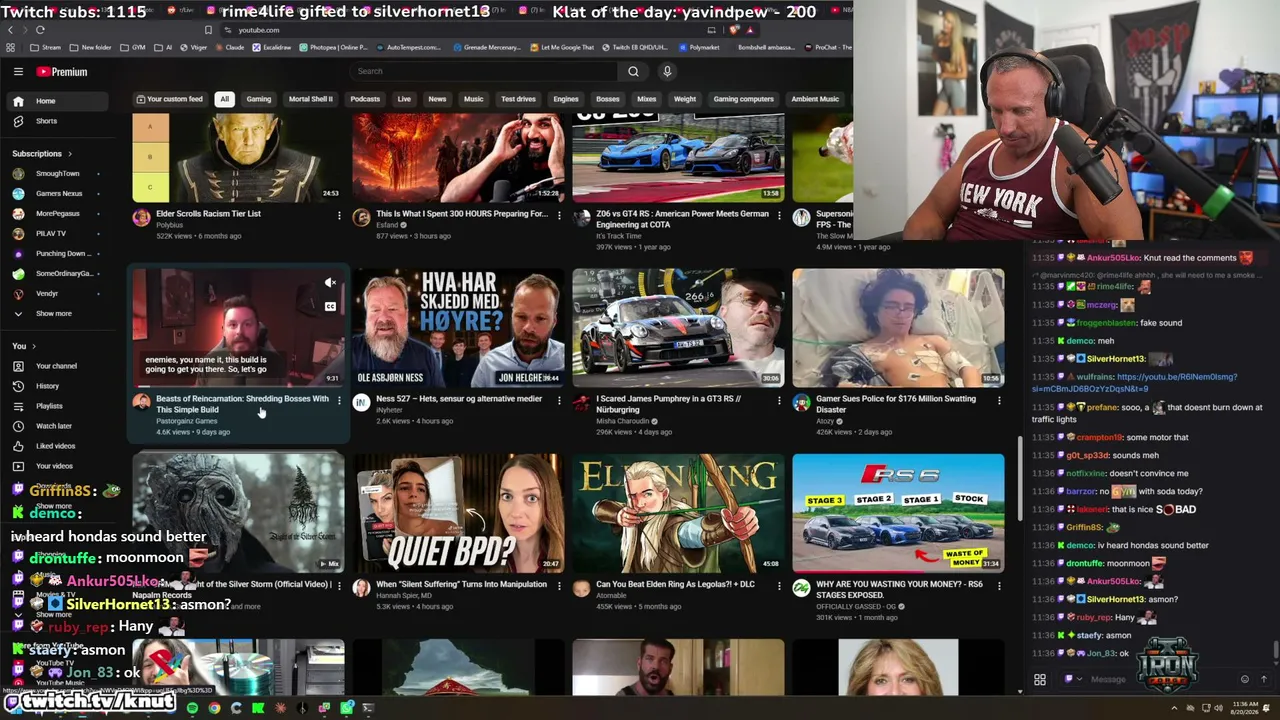Select the Music filter chip
The image size is (1280, 720).
(474, 99)
